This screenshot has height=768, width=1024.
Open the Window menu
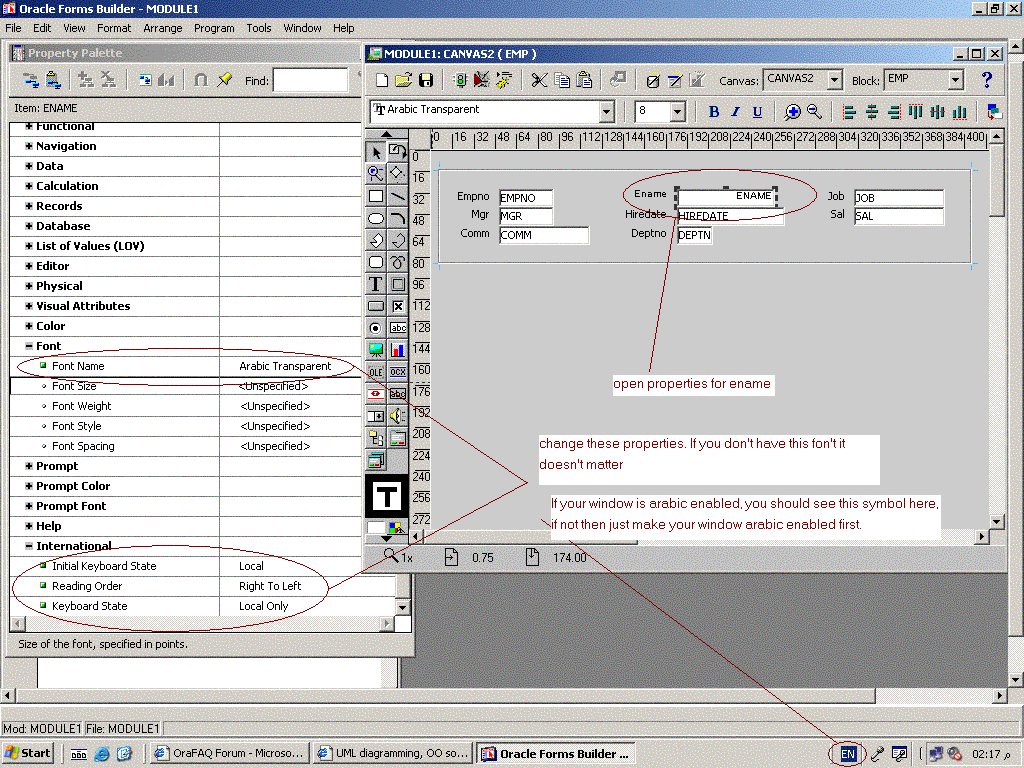pyautogui.click(x=302, y=28)
